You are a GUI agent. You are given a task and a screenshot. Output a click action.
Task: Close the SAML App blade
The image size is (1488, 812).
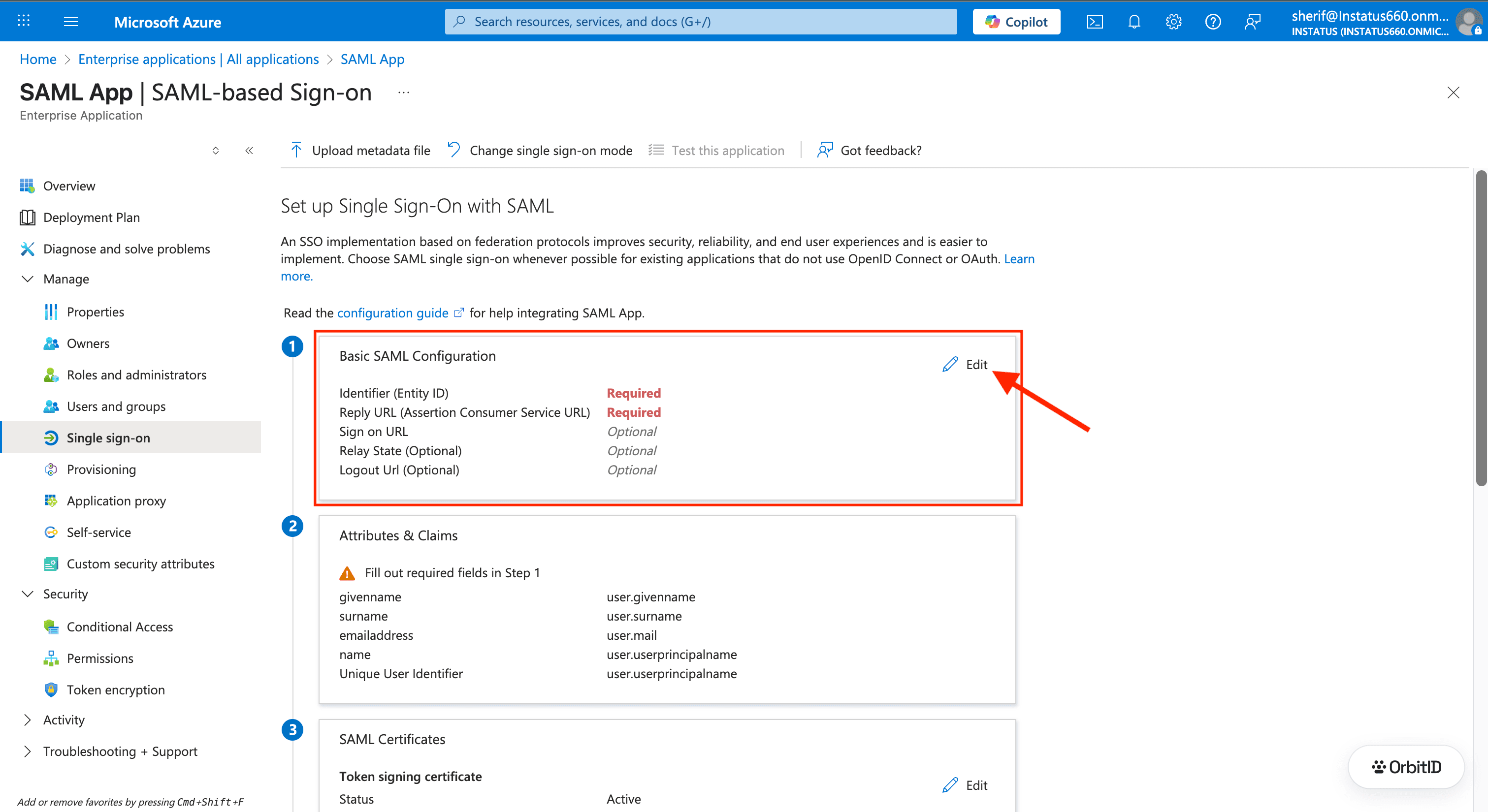(x=1453, y=93)
